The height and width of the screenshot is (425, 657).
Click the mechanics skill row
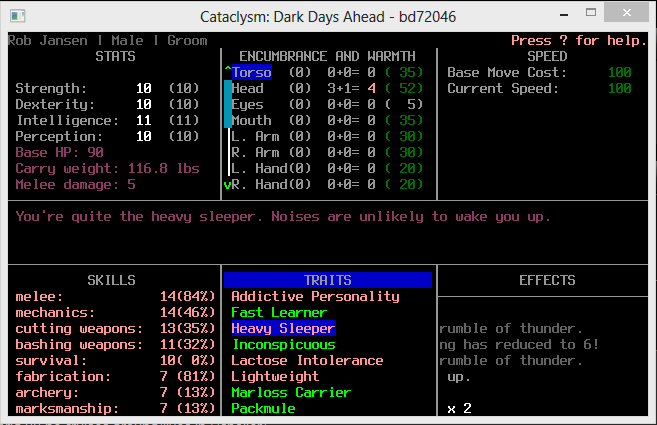pos(115,312)
